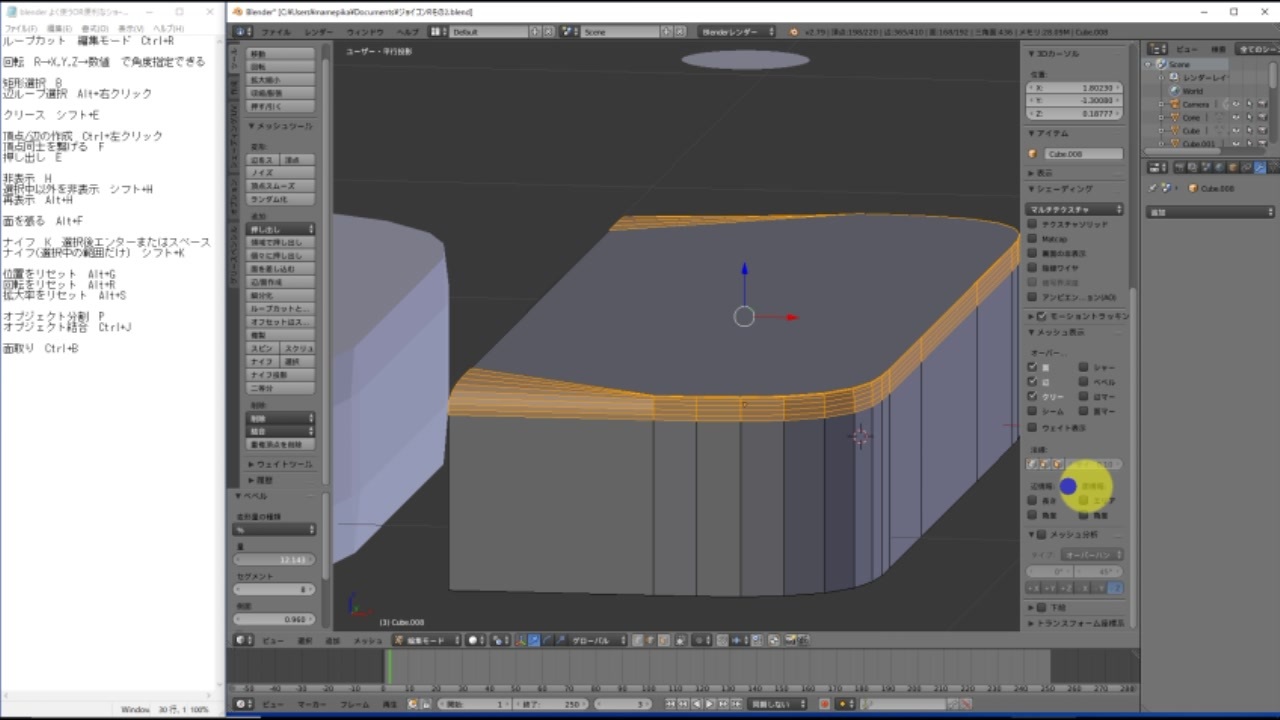Open the ファイル menu

point(276,32)
